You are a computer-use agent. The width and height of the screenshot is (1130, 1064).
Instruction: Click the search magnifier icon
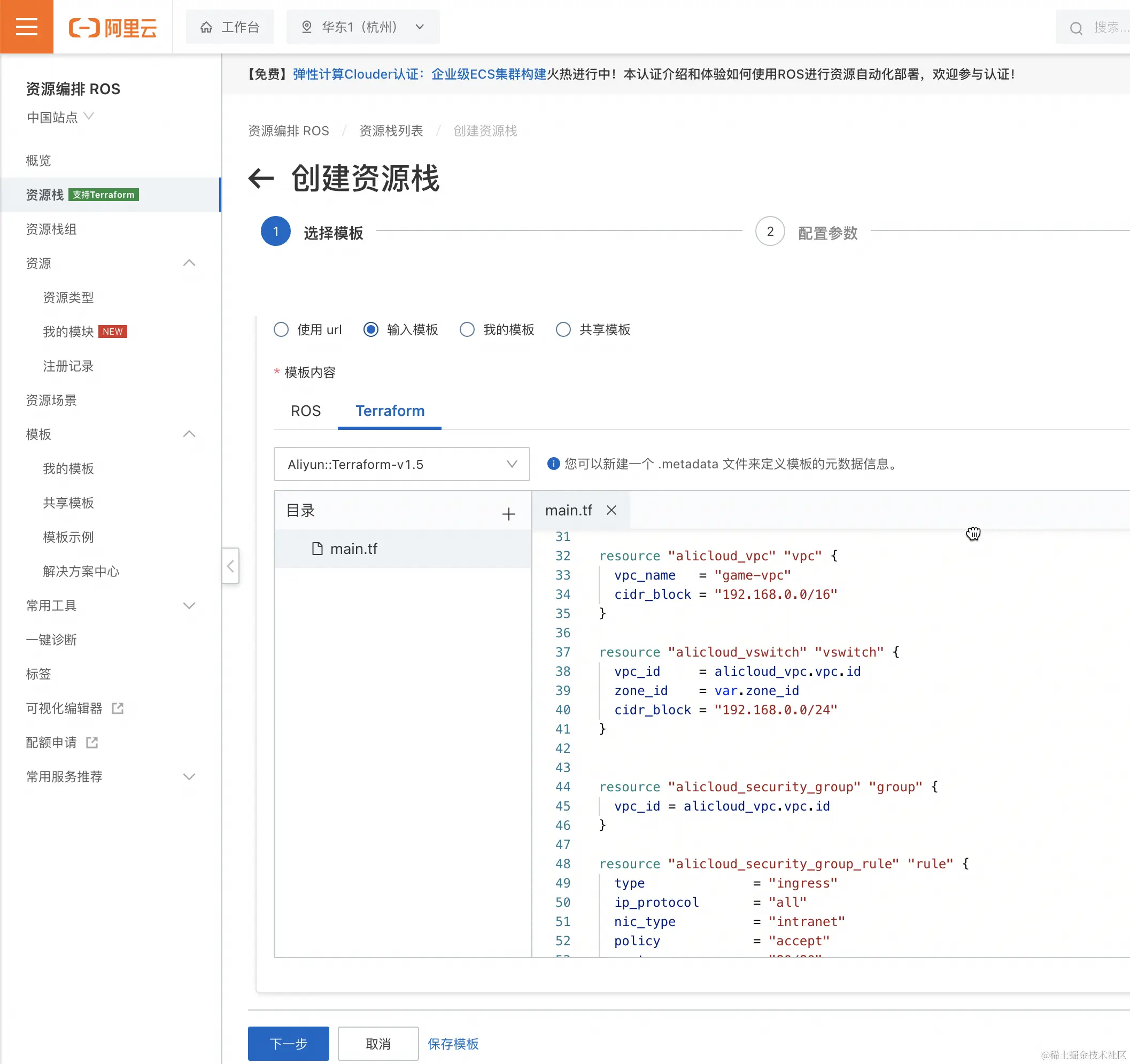1075,28
